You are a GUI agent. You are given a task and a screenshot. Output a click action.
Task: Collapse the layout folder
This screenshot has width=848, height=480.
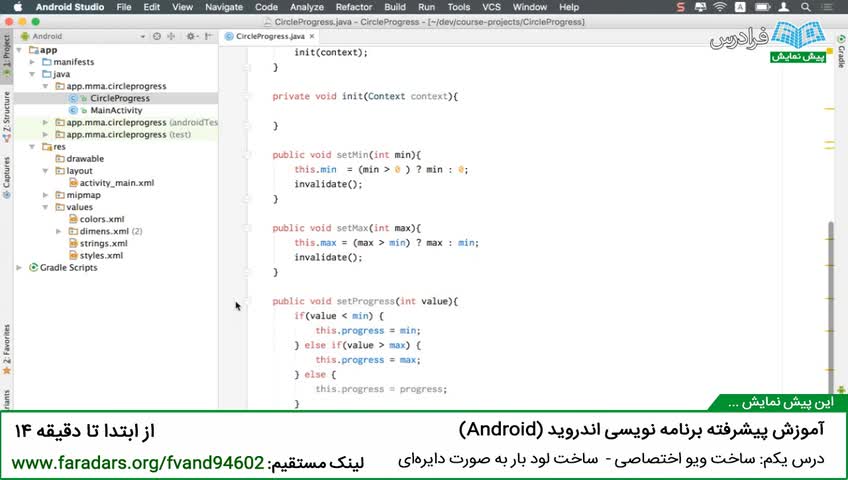[x=45, y=171]
